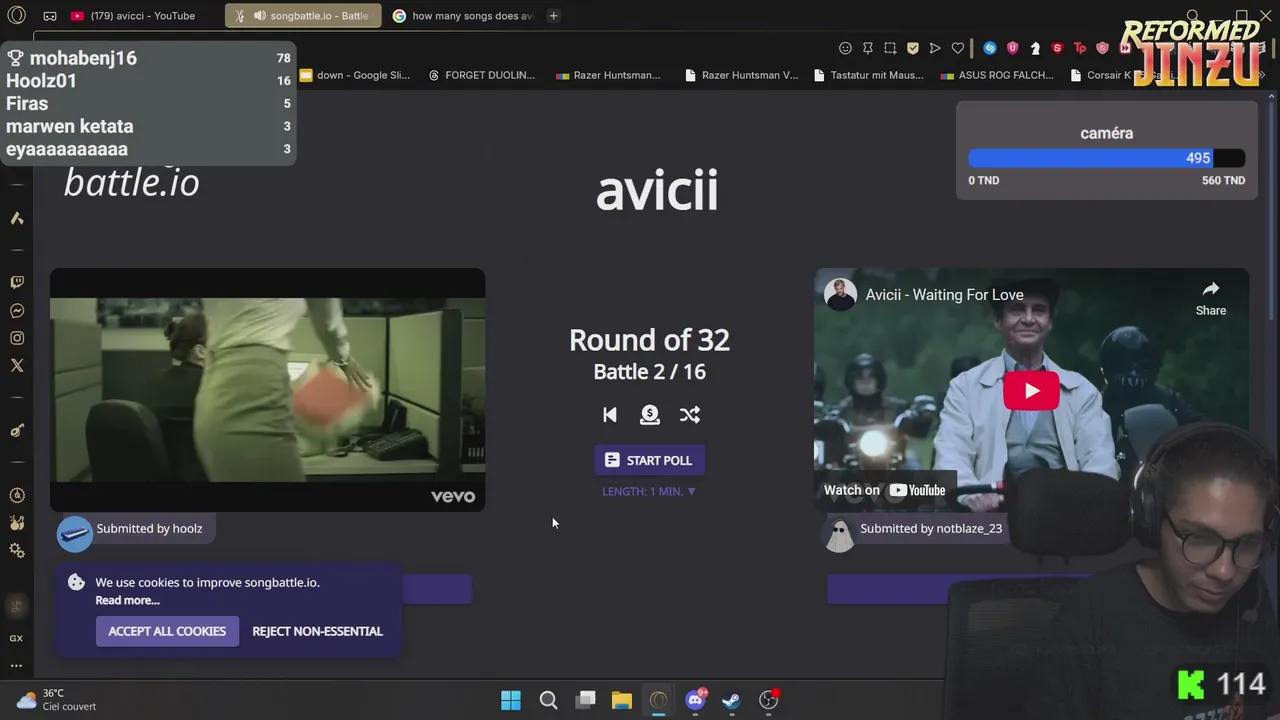This screenshot has width=1280, height=720.
Task: Start the poll
Action: [x=649, y=460]
